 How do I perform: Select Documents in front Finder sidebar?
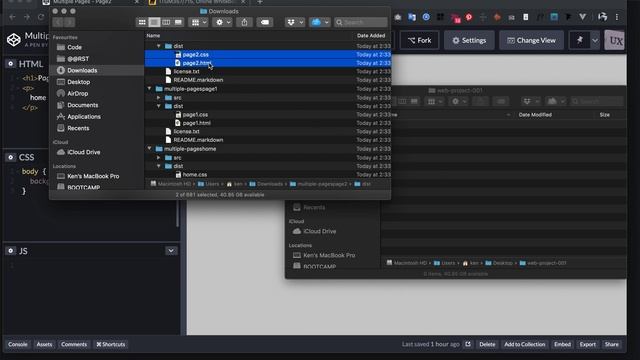(x=82, y=105)
